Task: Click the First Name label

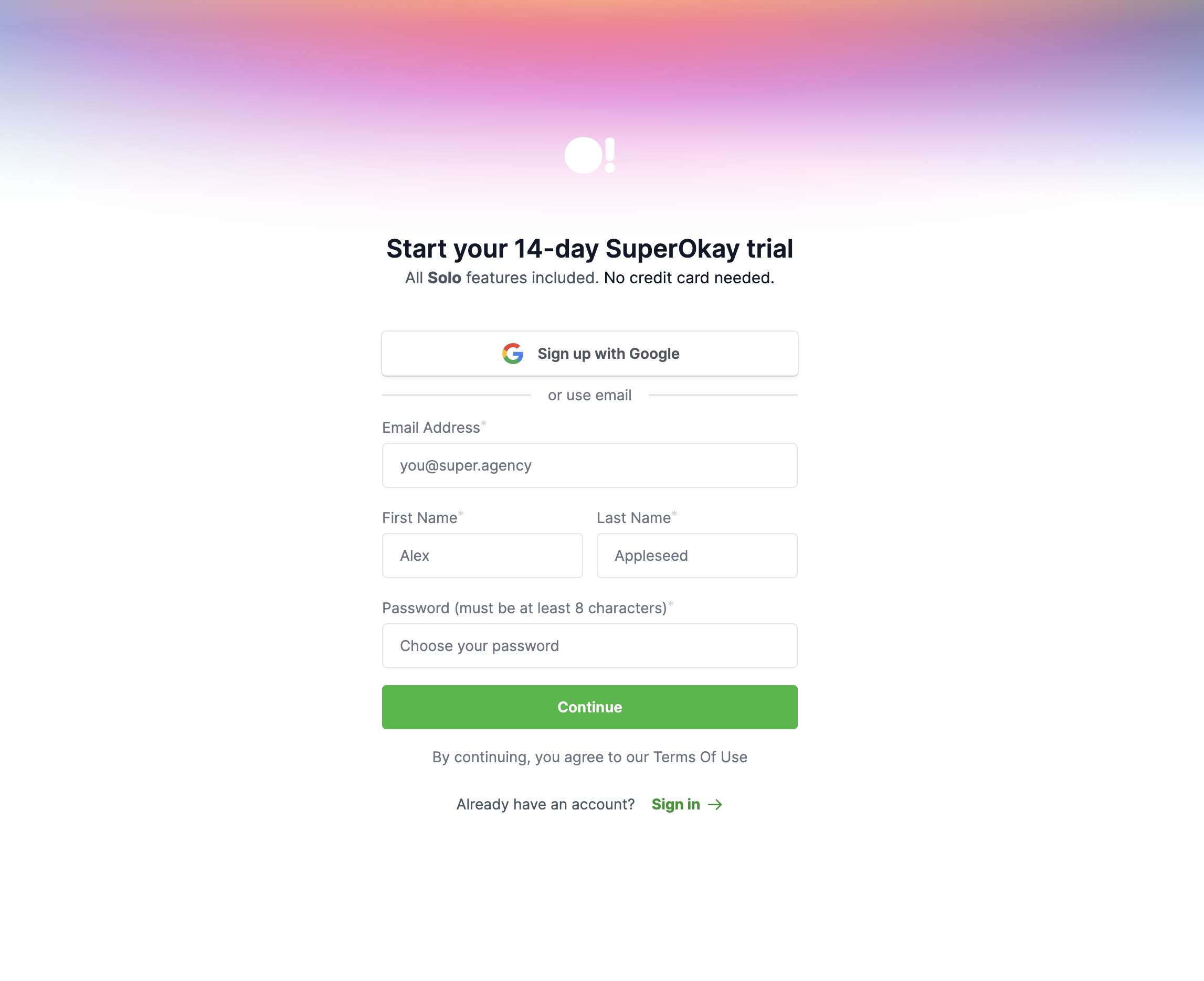Action: coord(419,518)
